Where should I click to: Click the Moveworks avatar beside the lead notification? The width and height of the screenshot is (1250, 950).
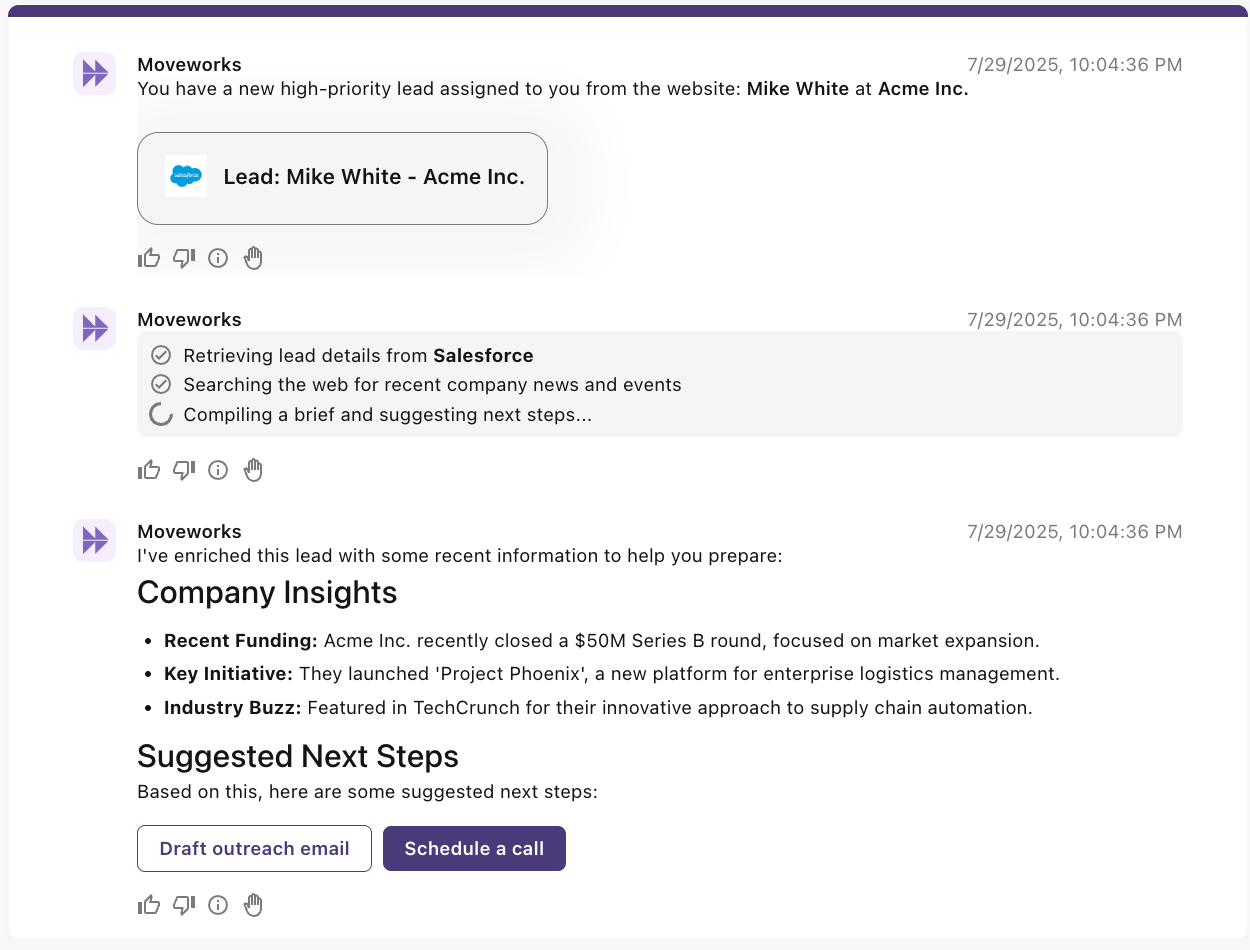[95, 73]
